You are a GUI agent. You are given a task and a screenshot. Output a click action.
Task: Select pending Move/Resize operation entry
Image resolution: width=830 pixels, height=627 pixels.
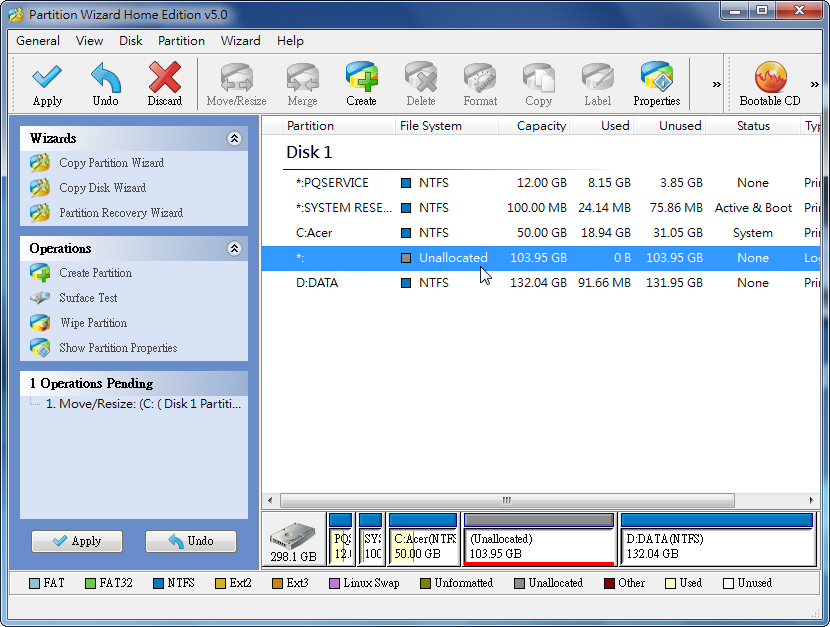click(143, 404)
